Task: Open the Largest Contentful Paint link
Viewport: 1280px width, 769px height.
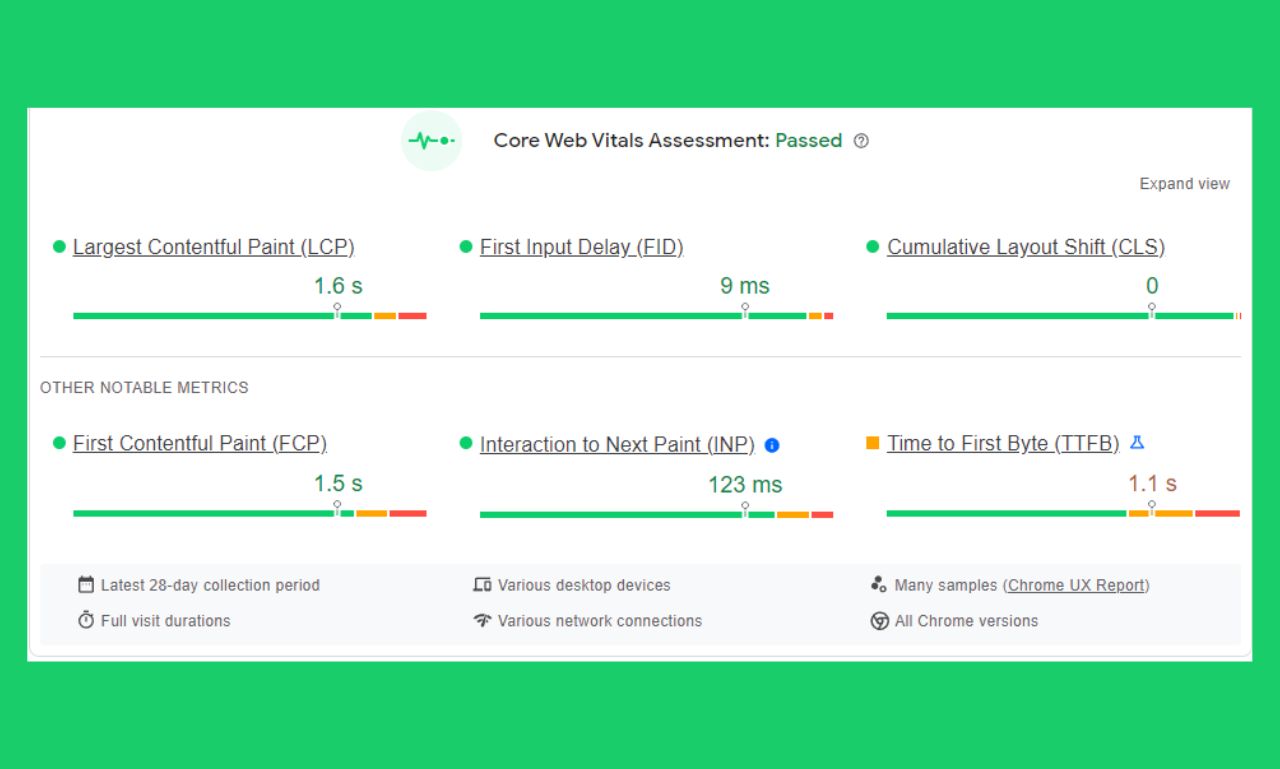Action: [213, 247]
